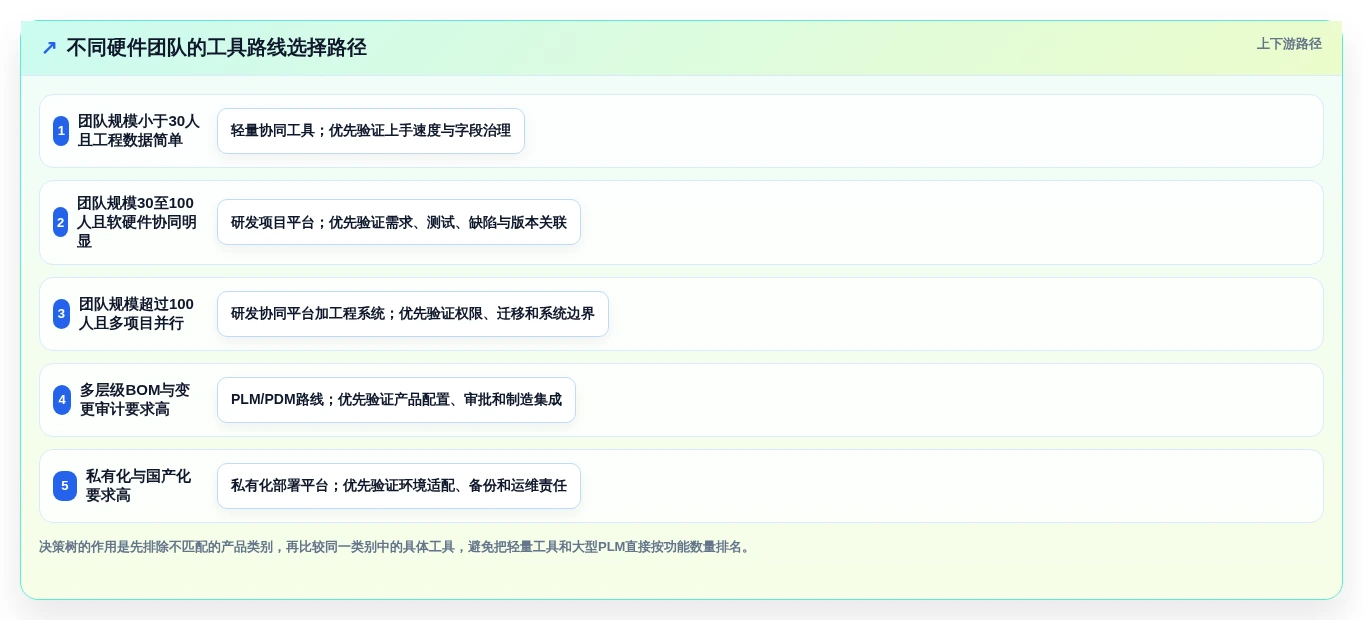Click the condition 团队规模小于30人且工程数据简单
This screenshot has width=1363, height=620.
(x=139, y=131)
